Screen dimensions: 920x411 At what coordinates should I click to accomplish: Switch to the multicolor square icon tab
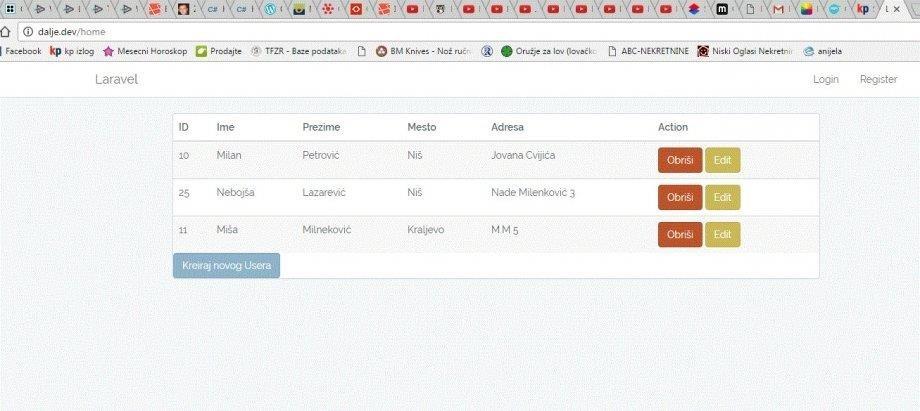(x=807, y=9)
